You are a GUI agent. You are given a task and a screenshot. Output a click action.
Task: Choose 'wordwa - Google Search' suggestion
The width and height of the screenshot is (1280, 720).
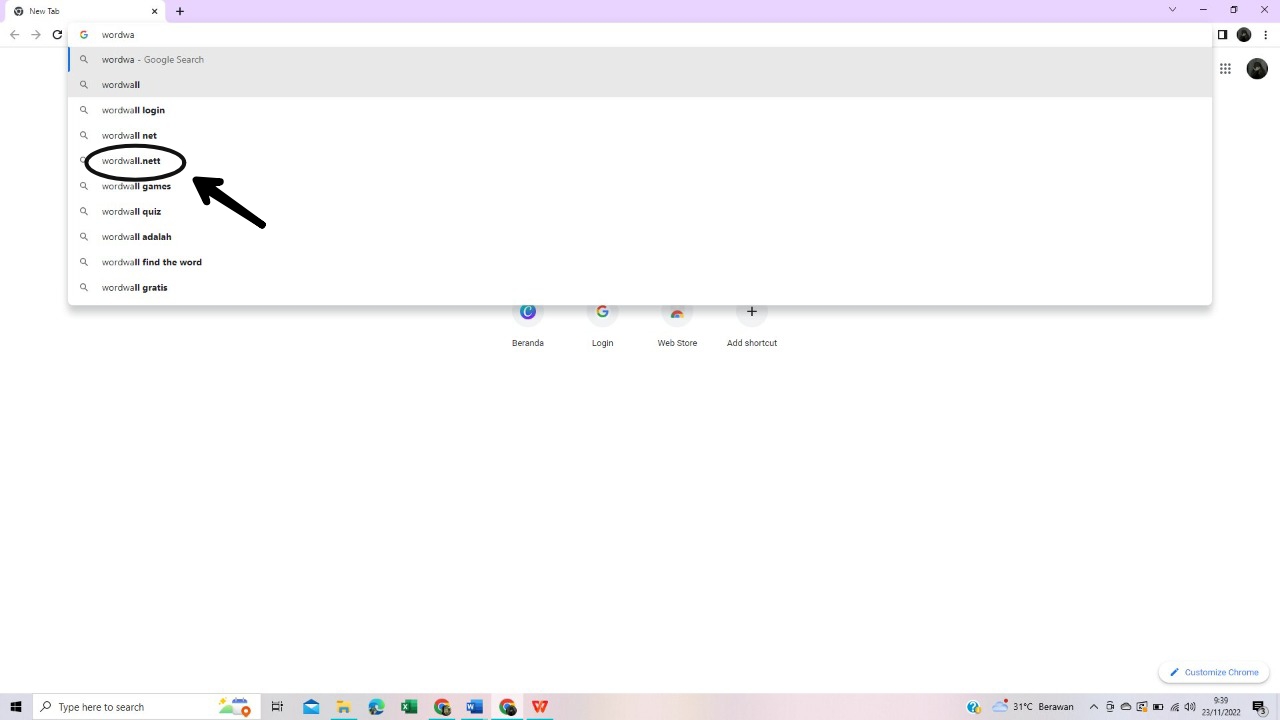(x=640, y=59)
